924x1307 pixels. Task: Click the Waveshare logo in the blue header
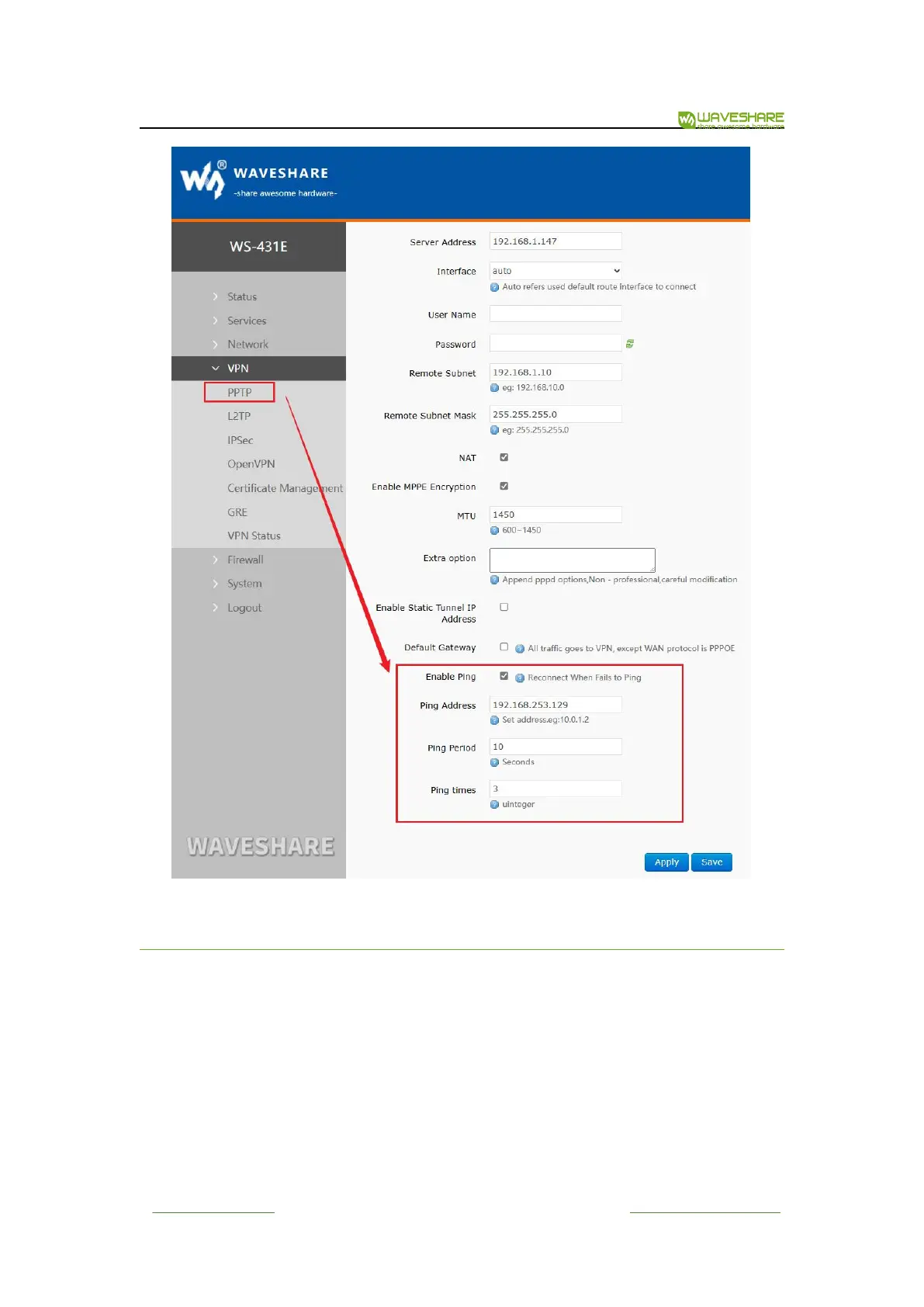point(258,180)
